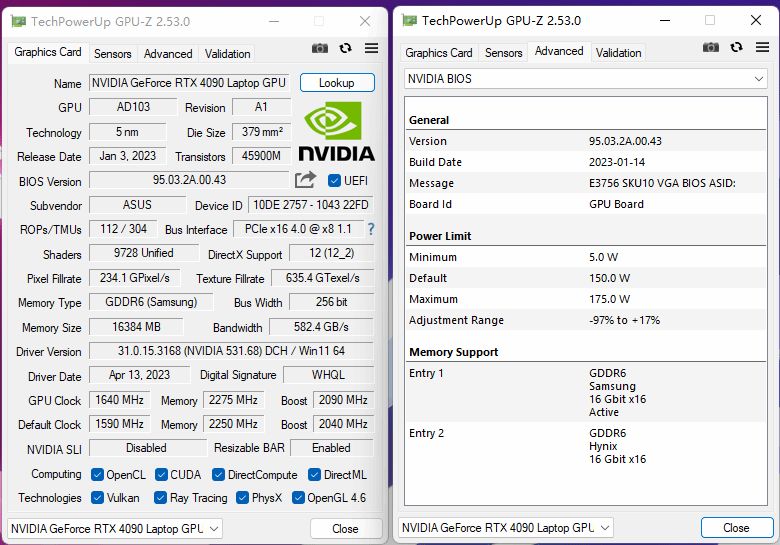The image size is (780, 545).
Task: Click the Memory Size 16384 MB field
Action: coord(136,327)
